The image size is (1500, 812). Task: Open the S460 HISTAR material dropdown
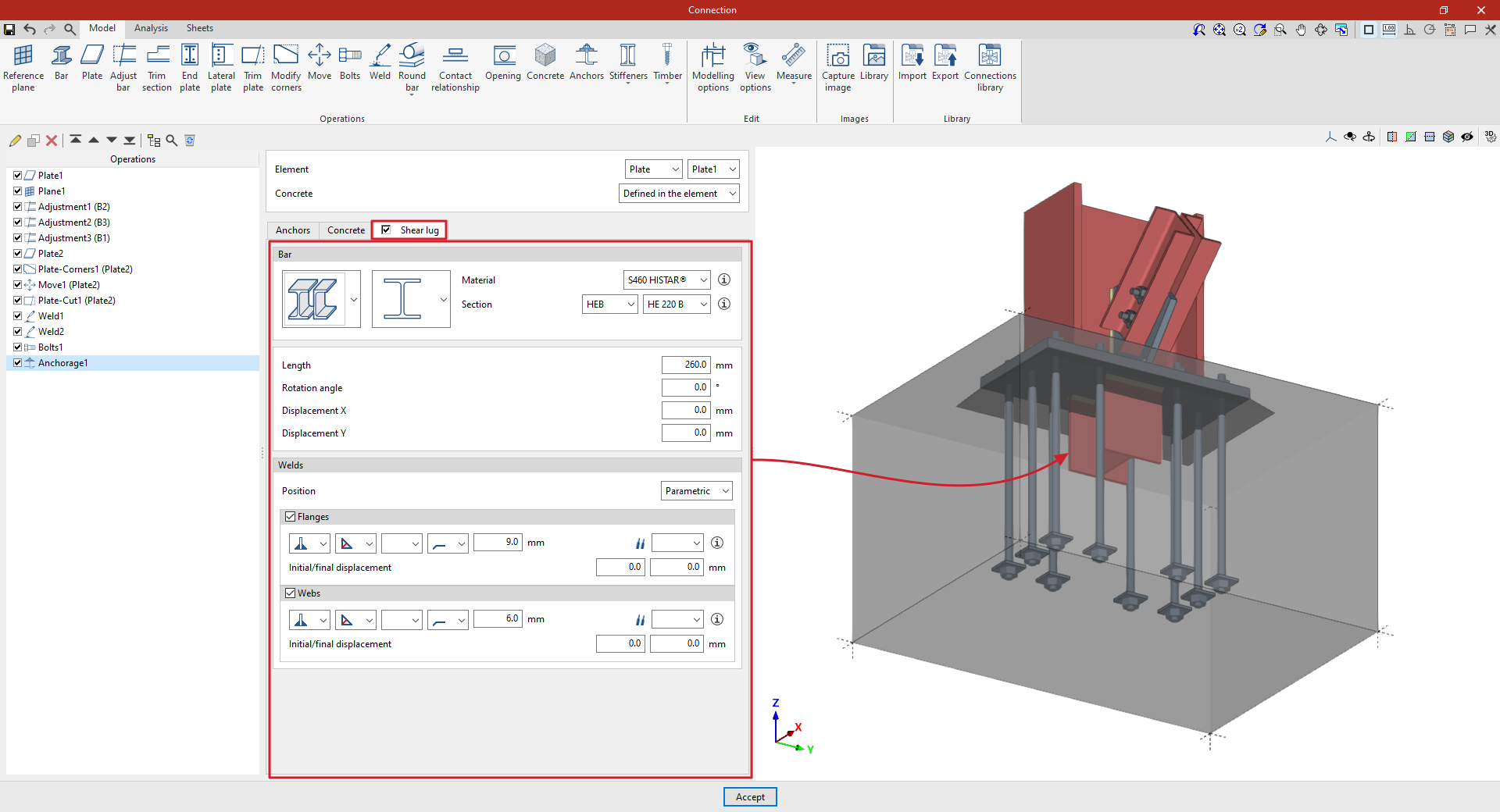point(666,280)
